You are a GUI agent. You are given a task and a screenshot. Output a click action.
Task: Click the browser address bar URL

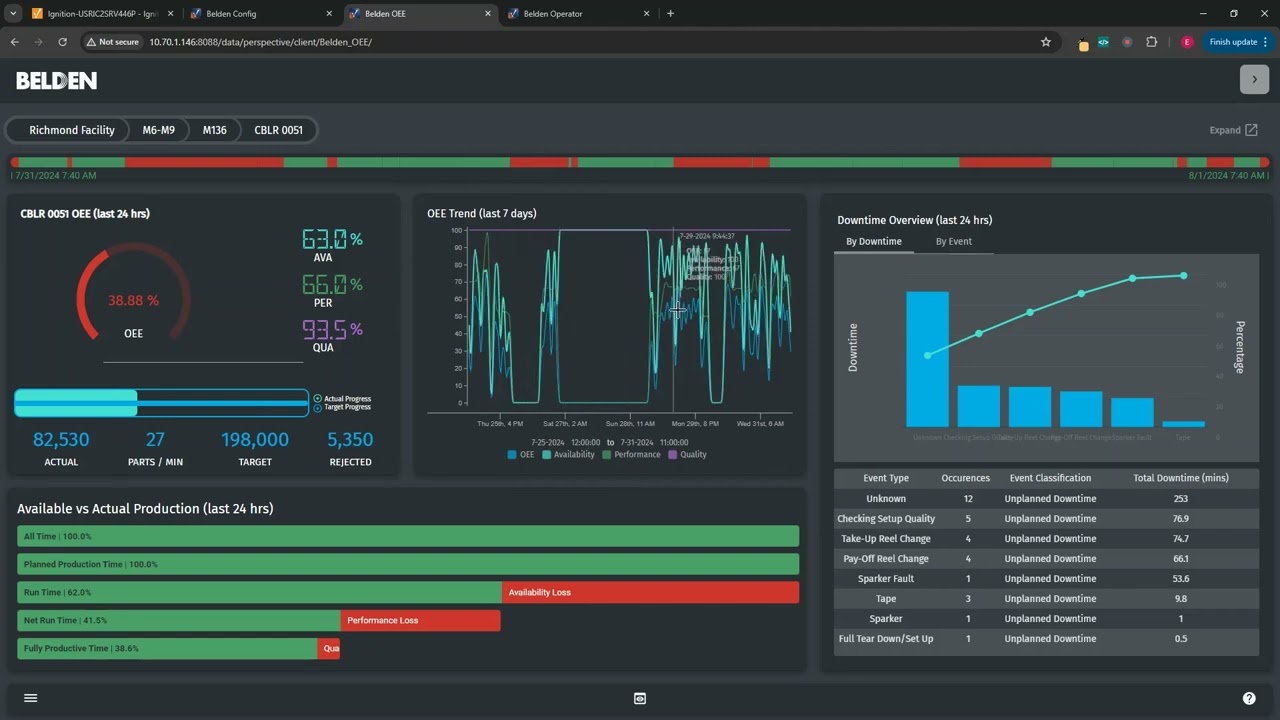point(260,42)
